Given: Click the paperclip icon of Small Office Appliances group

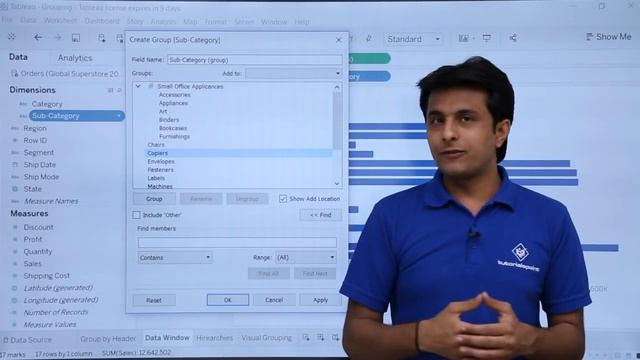Looking at the screenshot, I should click(x=151, y=86).
